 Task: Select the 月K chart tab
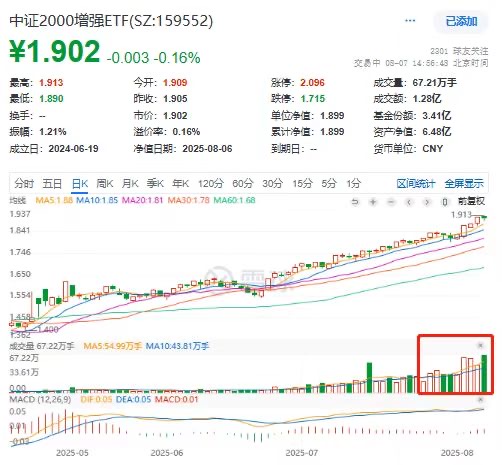(x=130, y=183)
